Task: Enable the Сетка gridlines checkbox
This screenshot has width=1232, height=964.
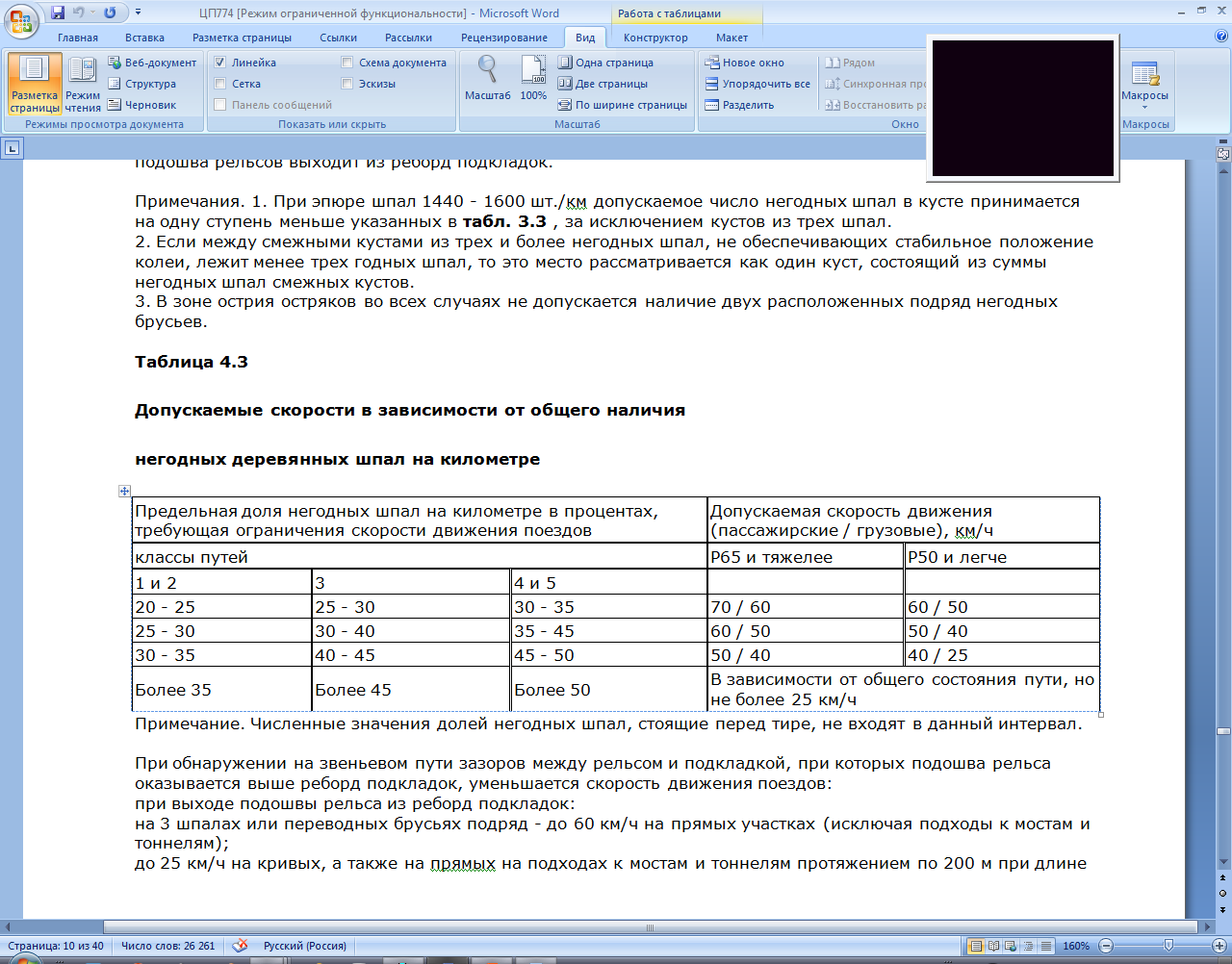Action: click(x=219, y=84)
